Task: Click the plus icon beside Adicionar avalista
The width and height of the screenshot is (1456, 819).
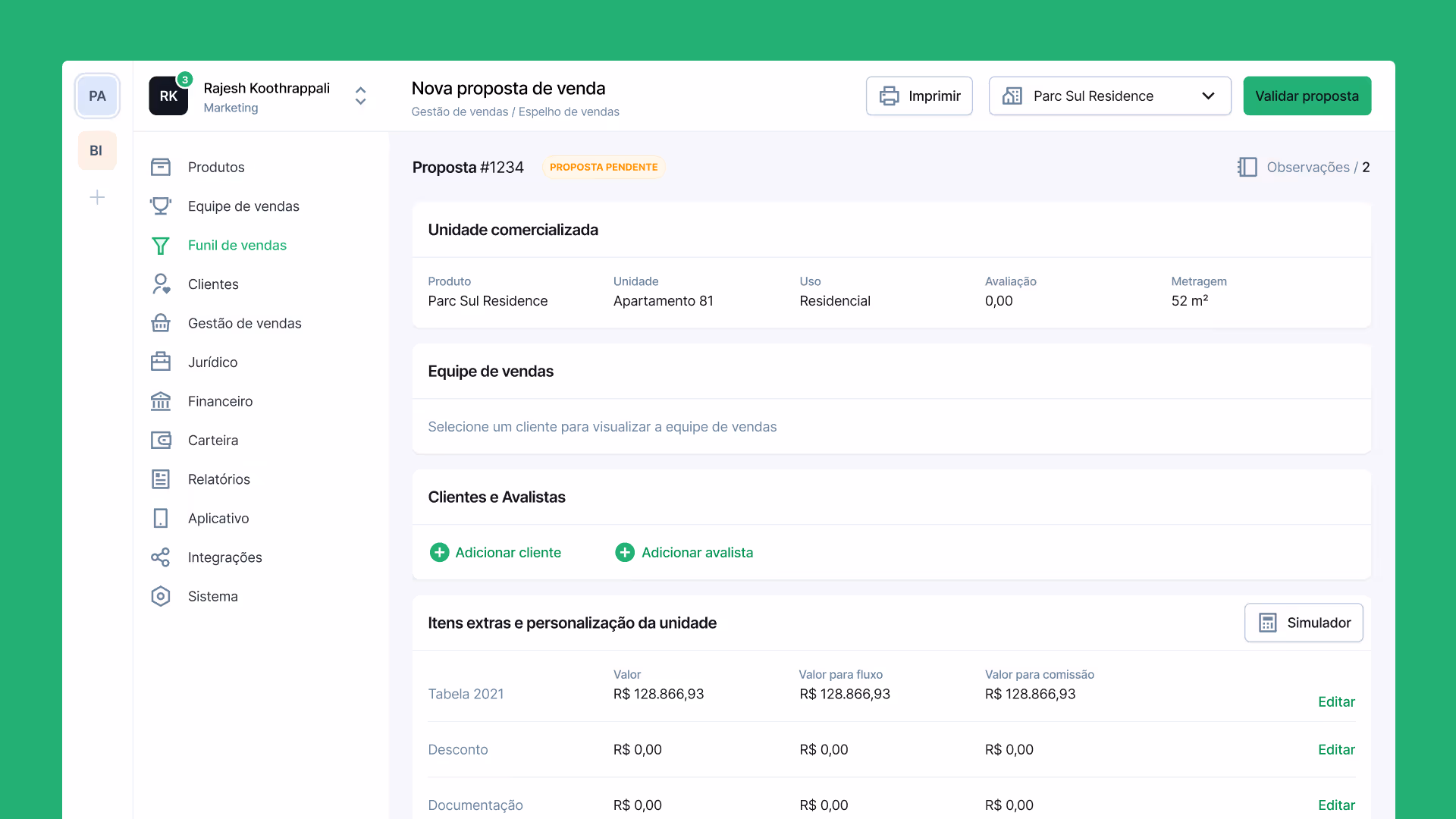Action: click(x=625, y=553)
